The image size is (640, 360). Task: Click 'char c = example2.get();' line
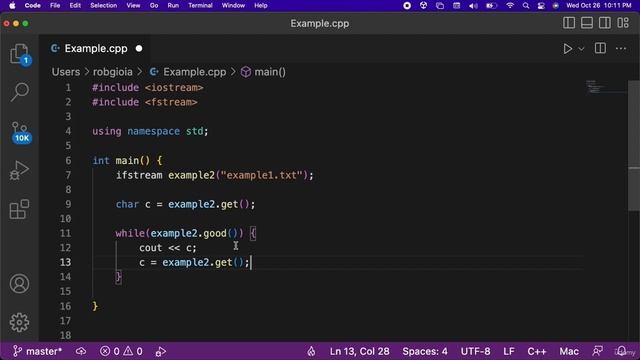click(185, 204)
